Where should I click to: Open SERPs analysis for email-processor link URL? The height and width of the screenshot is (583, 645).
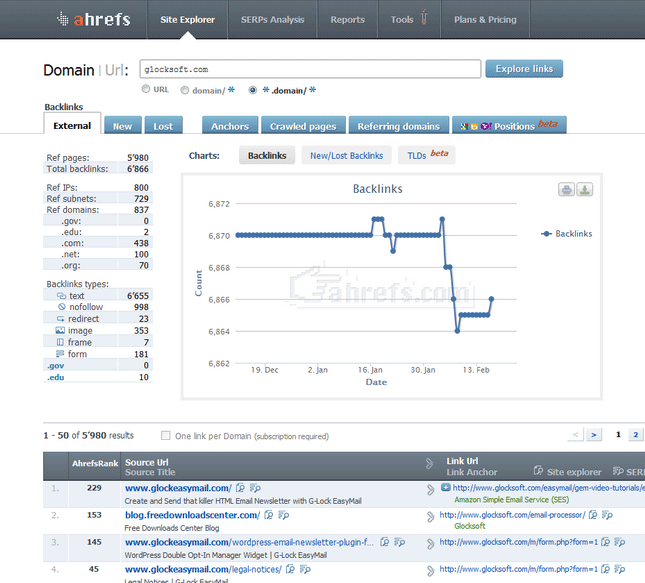pyautogui.click(x=608, y=515)
